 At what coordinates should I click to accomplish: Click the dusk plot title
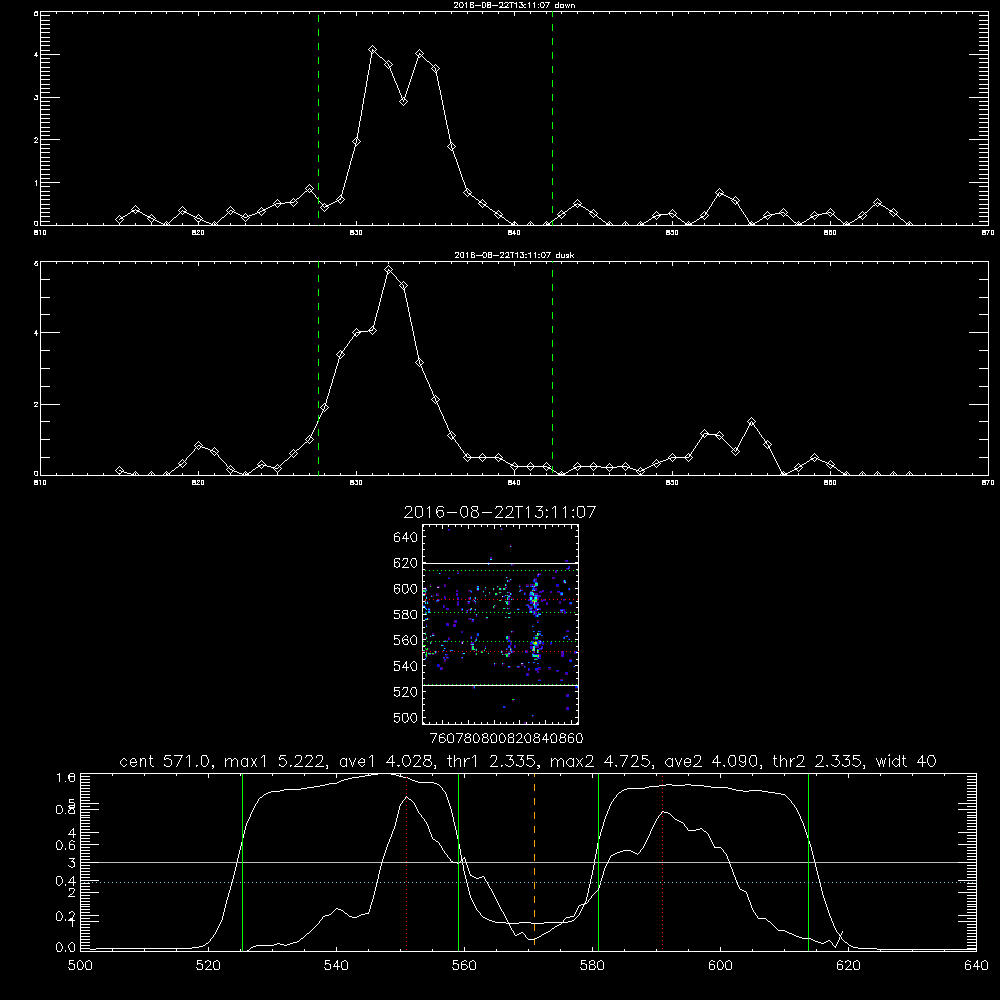[514, 255]
